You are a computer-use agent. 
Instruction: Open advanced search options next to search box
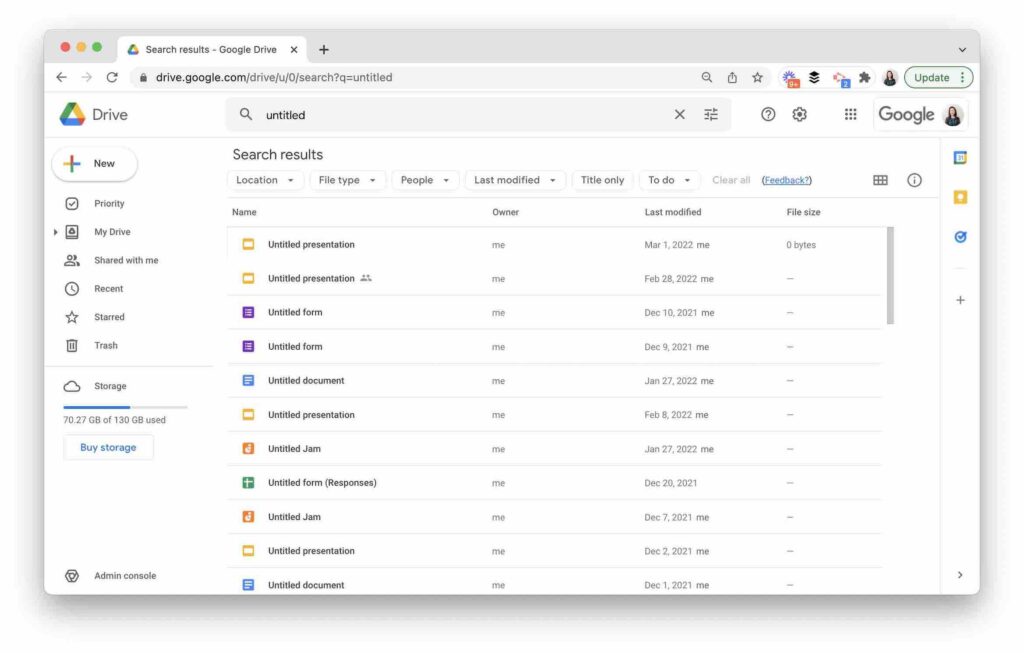[711, 114]
